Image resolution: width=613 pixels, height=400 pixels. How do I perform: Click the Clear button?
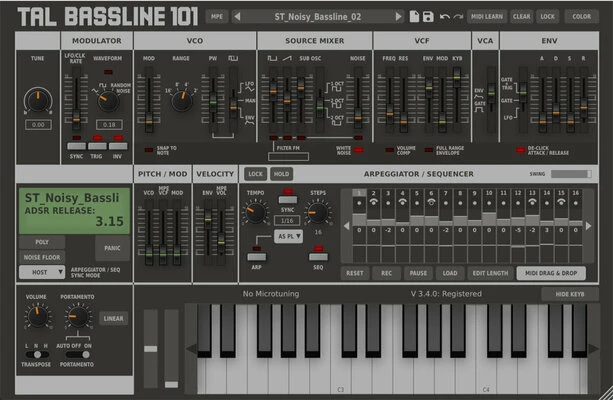[x=522, y=16]
